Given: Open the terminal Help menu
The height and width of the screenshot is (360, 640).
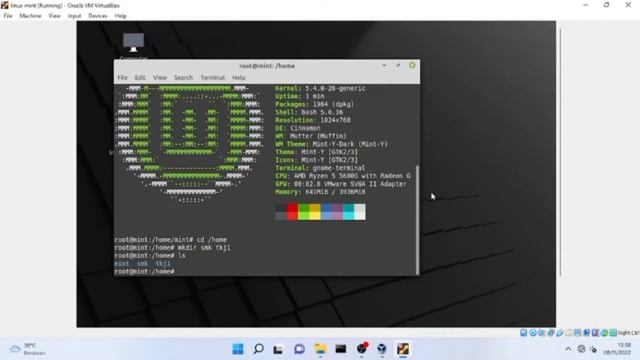Looking at the screenshot, I should point(239,78).
